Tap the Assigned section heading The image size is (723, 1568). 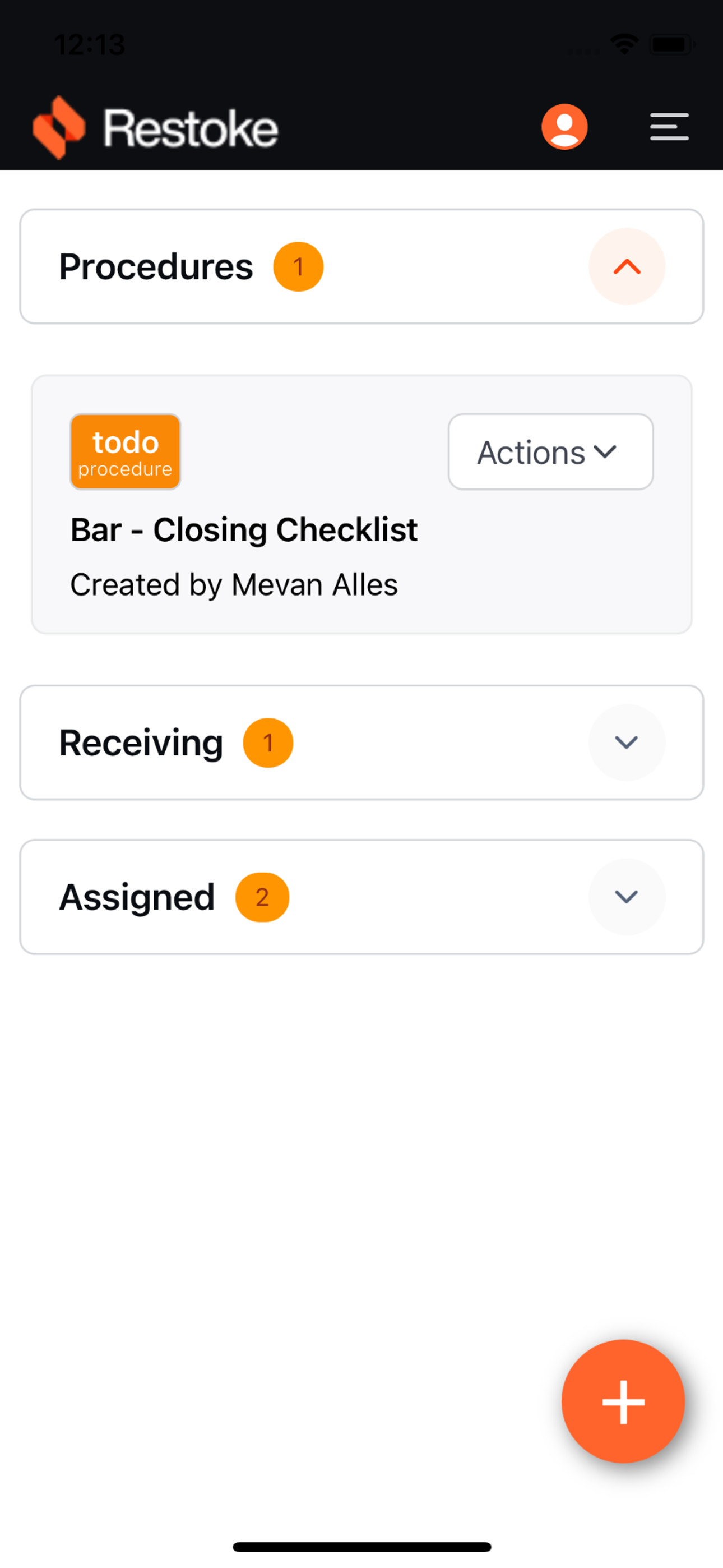coord(137,897)
